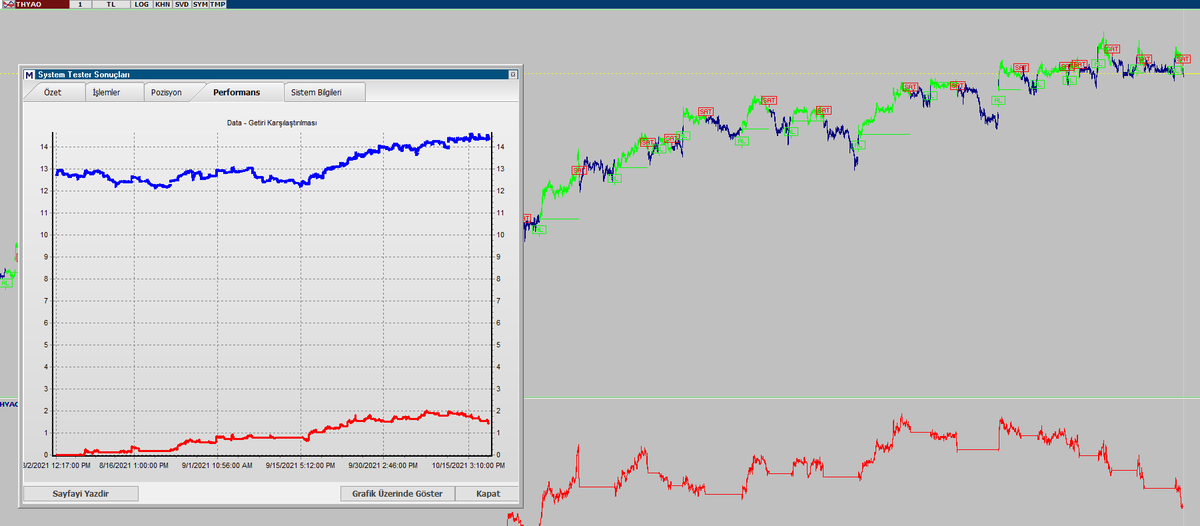This screenshot has width=1200, height=526.
Task: Select the TL currency box
Action: (x=110, y=5)
